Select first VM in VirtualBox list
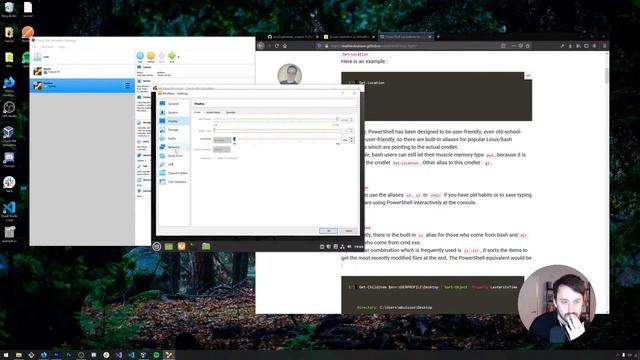Image resolution: width=640 pixels, height=360 pixels. (82, 71)
